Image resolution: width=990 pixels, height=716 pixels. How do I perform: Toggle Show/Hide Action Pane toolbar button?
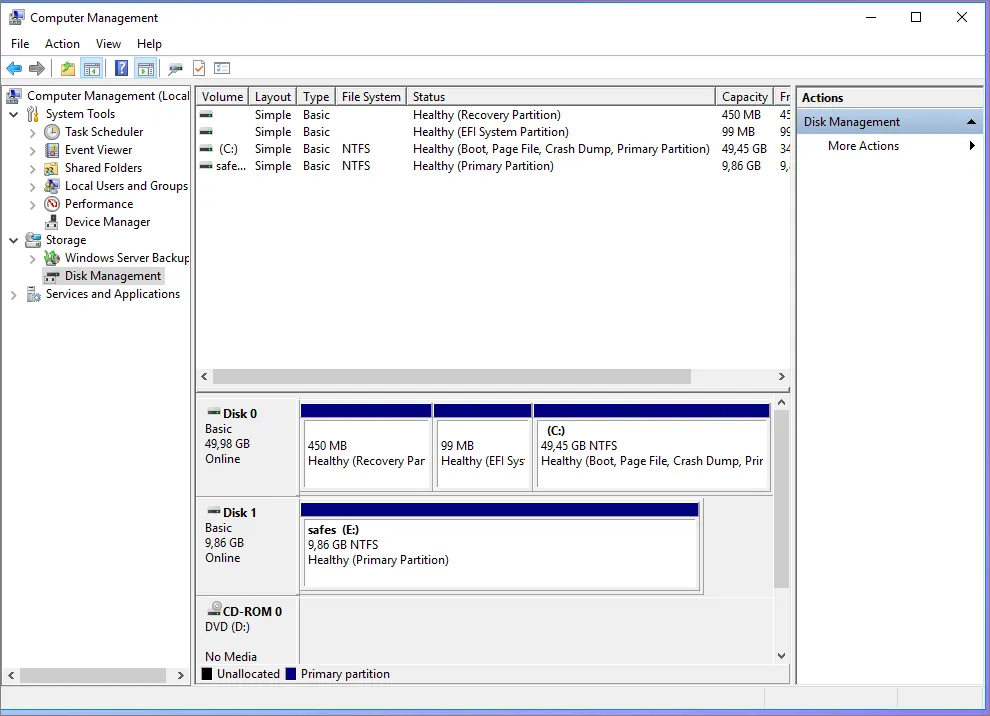(146, 68)
